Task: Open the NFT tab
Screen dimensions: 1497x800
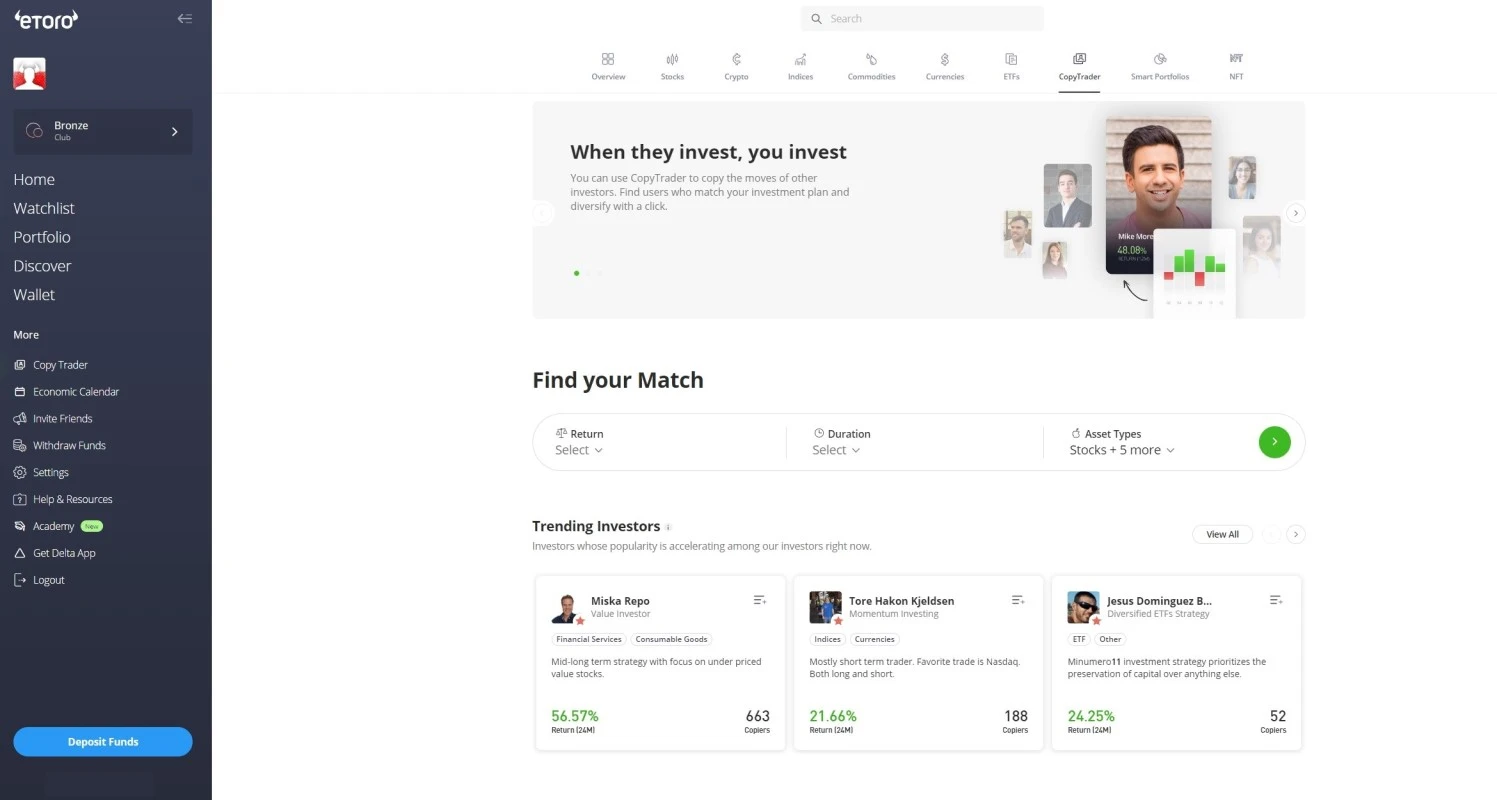Action: 1236,66
